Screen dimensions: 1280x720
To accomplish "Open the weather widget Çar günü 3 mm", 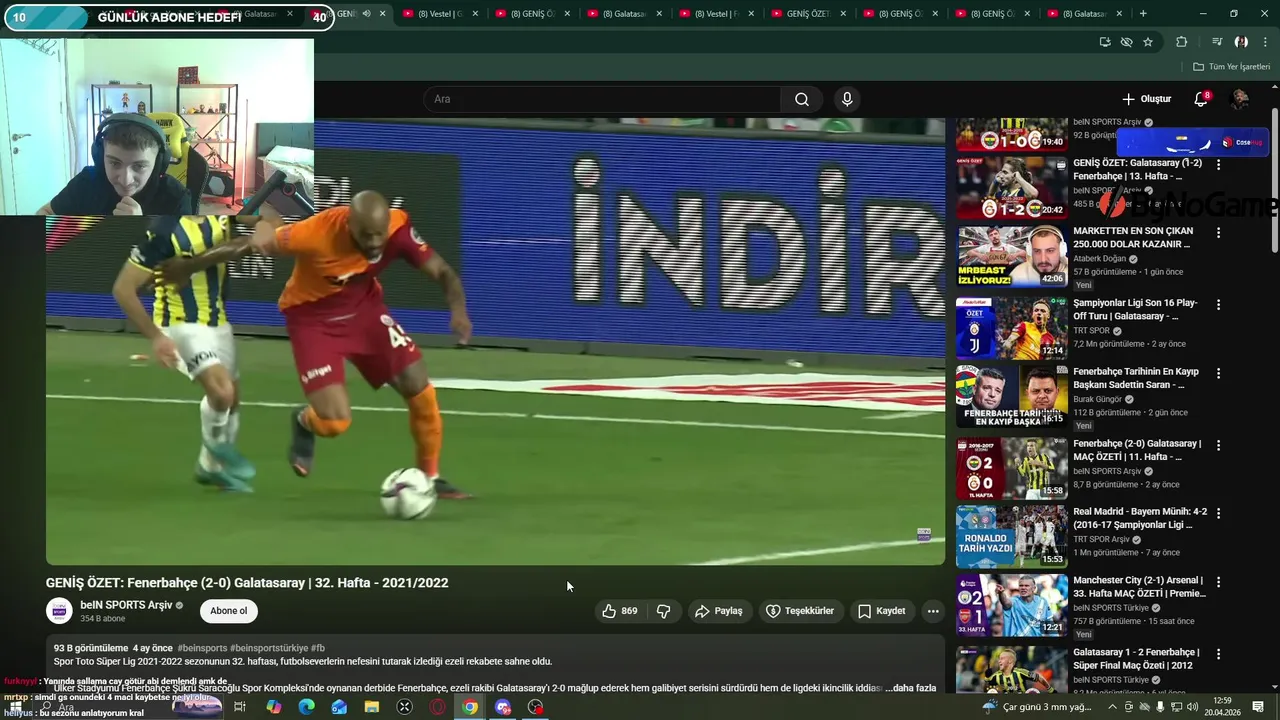I will [x=1037, y=707].
